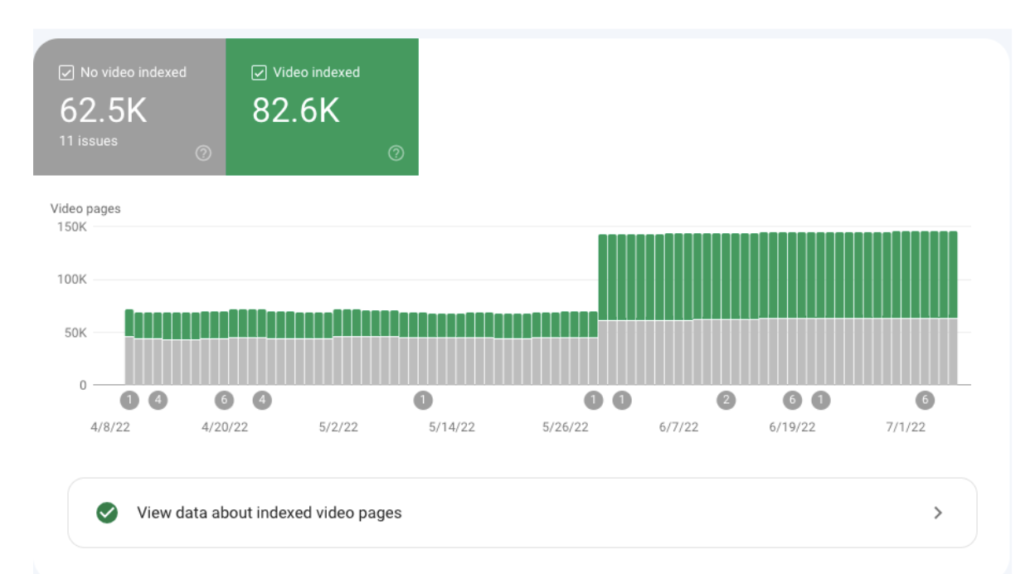Click the 150K y-axis label
The width and height of the screenshot is (1030, 574).
click(72, 227)
